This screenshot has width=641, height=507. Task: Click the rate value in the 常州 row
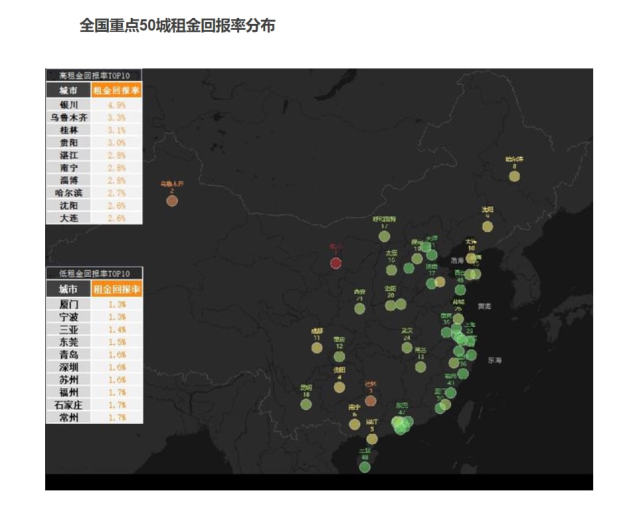(117, 417)
